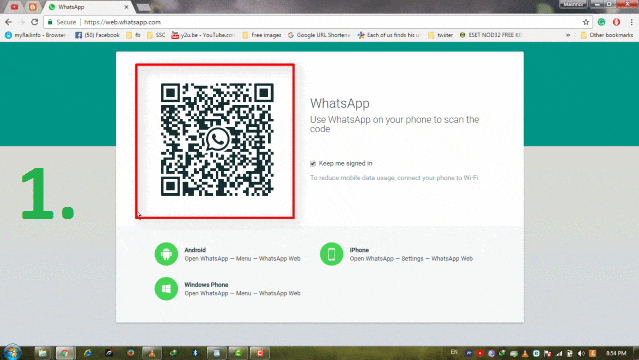639x360 pixels.
Task: Click the Android green icon
Action: [166, 254]
